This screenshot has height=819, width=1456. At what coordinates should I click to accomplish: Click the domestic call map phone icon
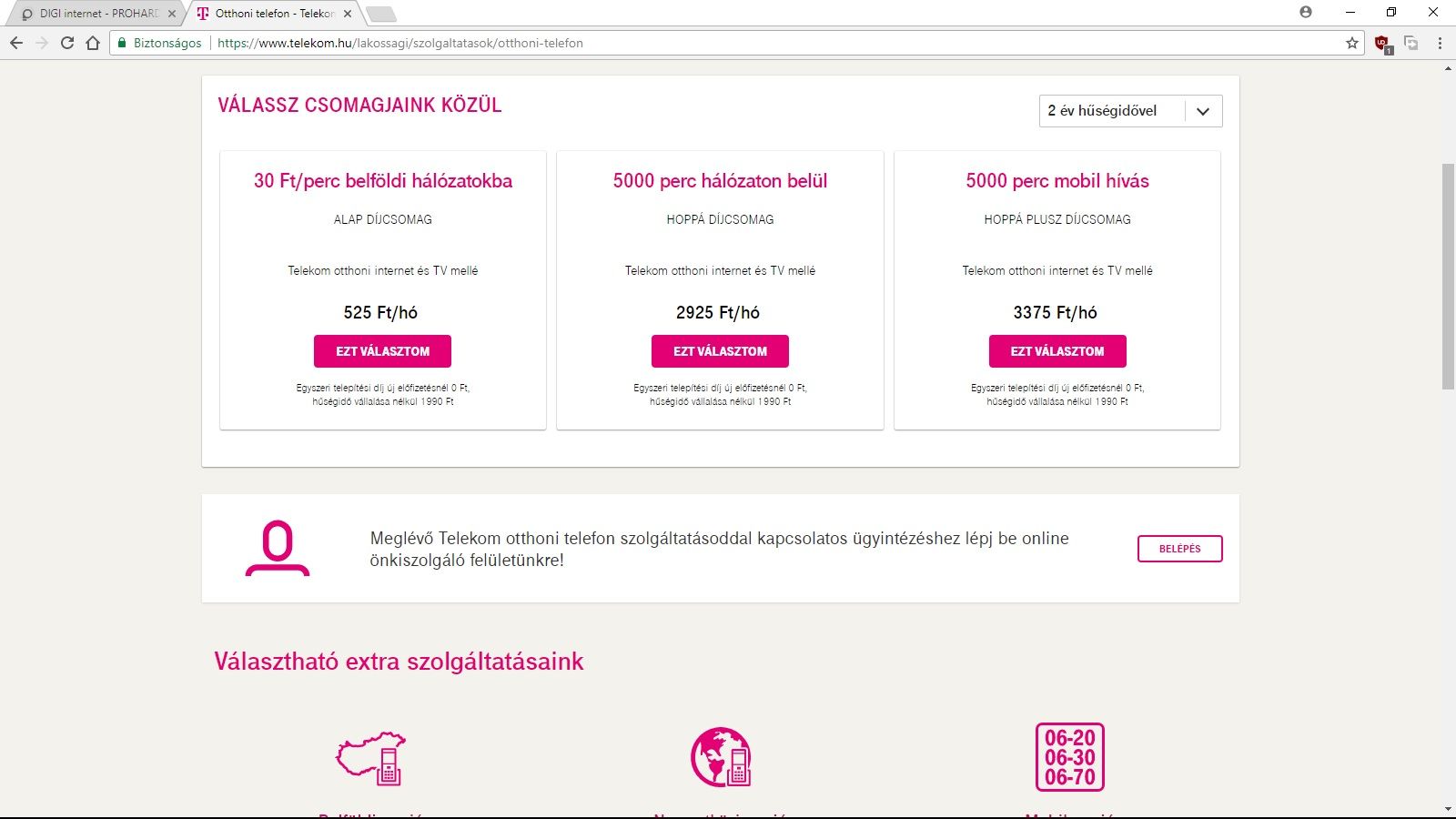[371, 758]
